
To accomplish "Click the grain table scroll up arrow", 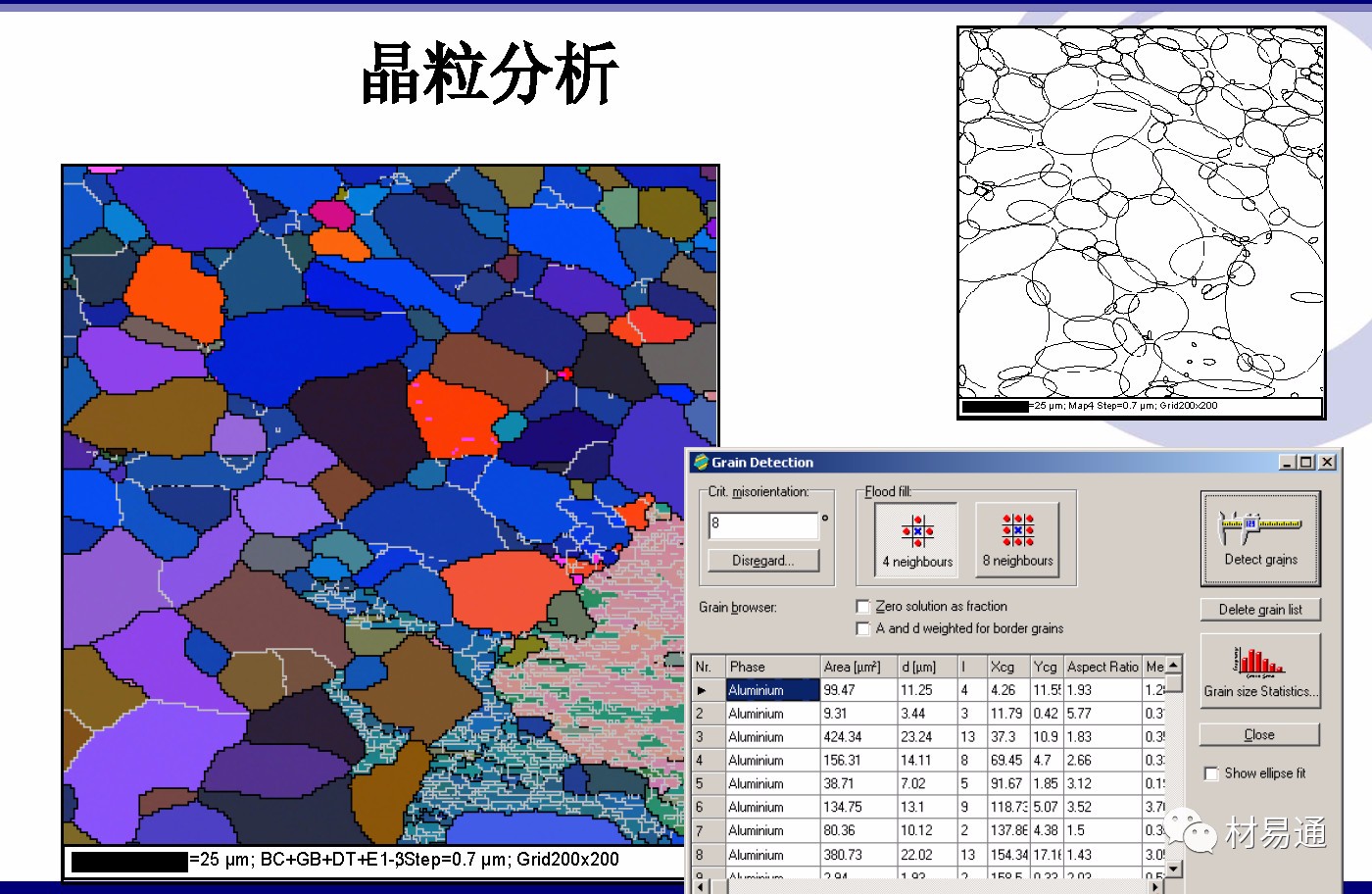I will pos(1175,667).
